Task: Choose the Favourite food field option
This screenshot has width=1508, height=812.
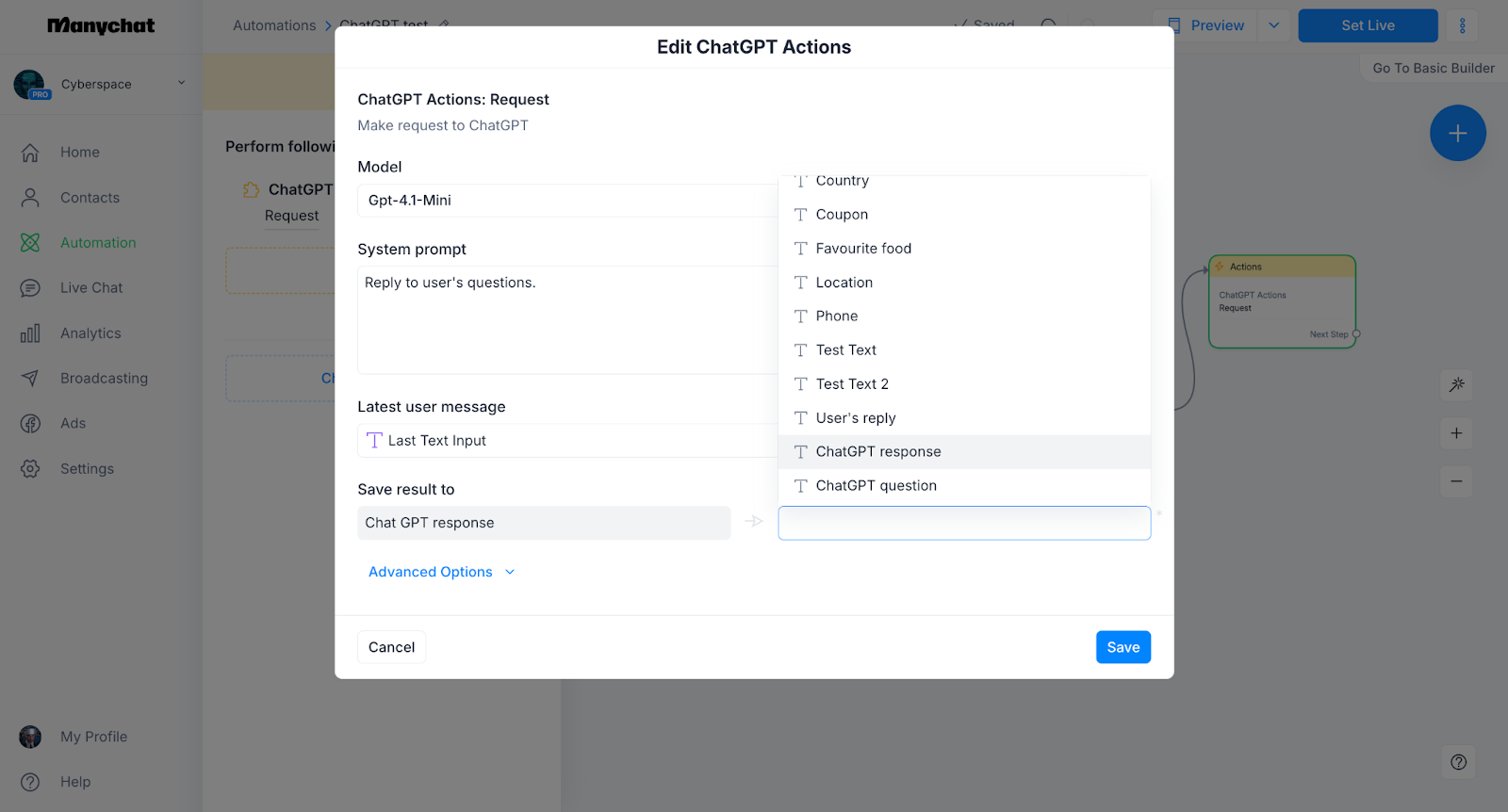Action: 964,249
